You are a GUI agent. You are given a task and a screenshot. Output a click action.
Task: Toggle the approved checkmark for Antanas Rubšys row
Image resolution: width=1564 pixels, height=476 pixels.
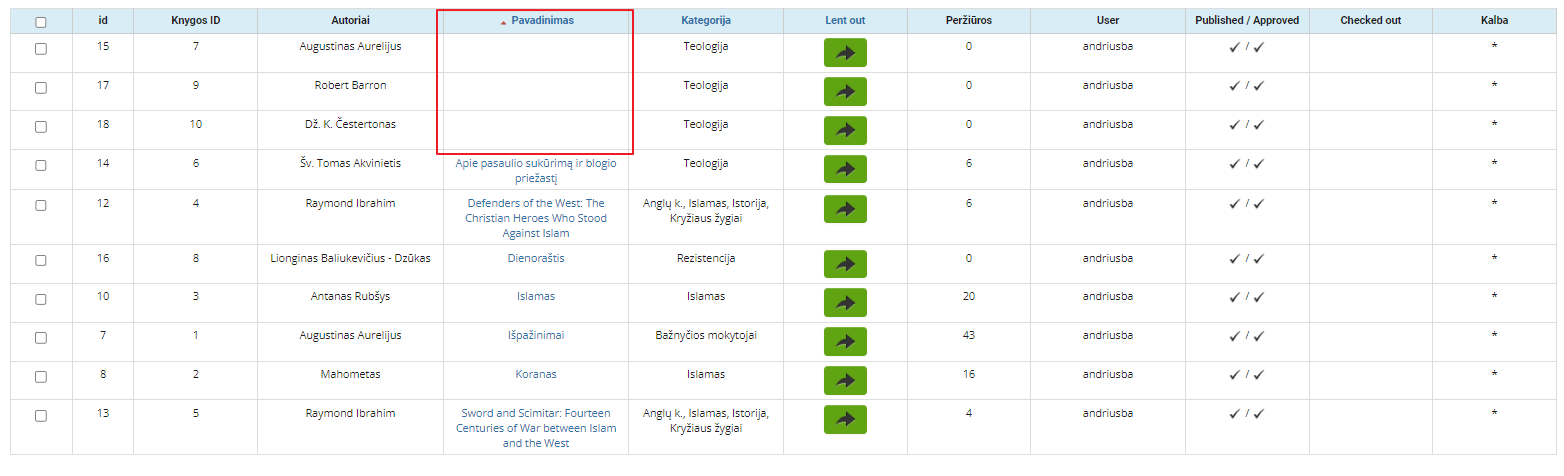(1259, 297)
